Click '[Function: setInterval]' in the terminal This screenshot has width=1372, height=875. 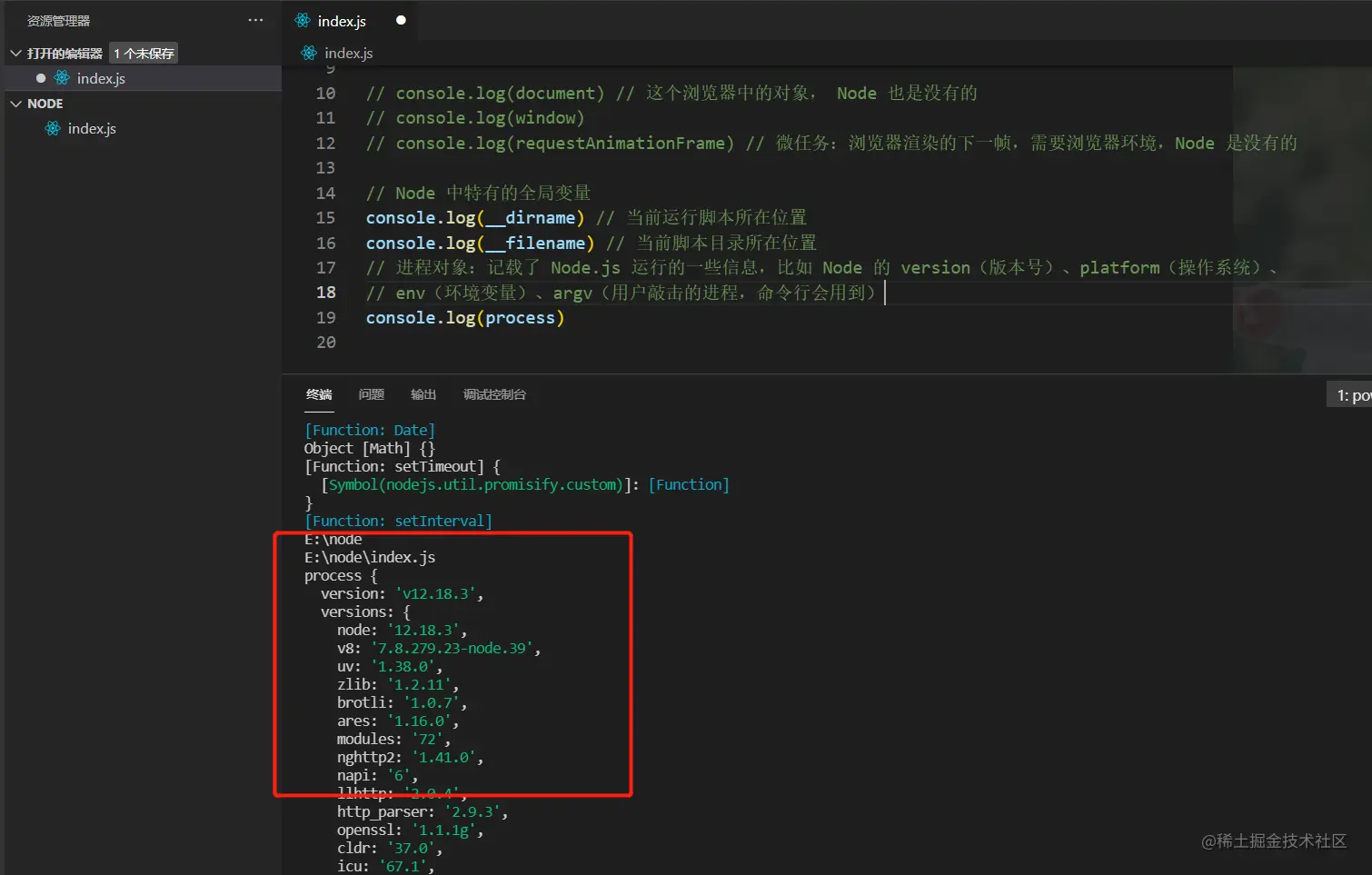pos(398,521)
